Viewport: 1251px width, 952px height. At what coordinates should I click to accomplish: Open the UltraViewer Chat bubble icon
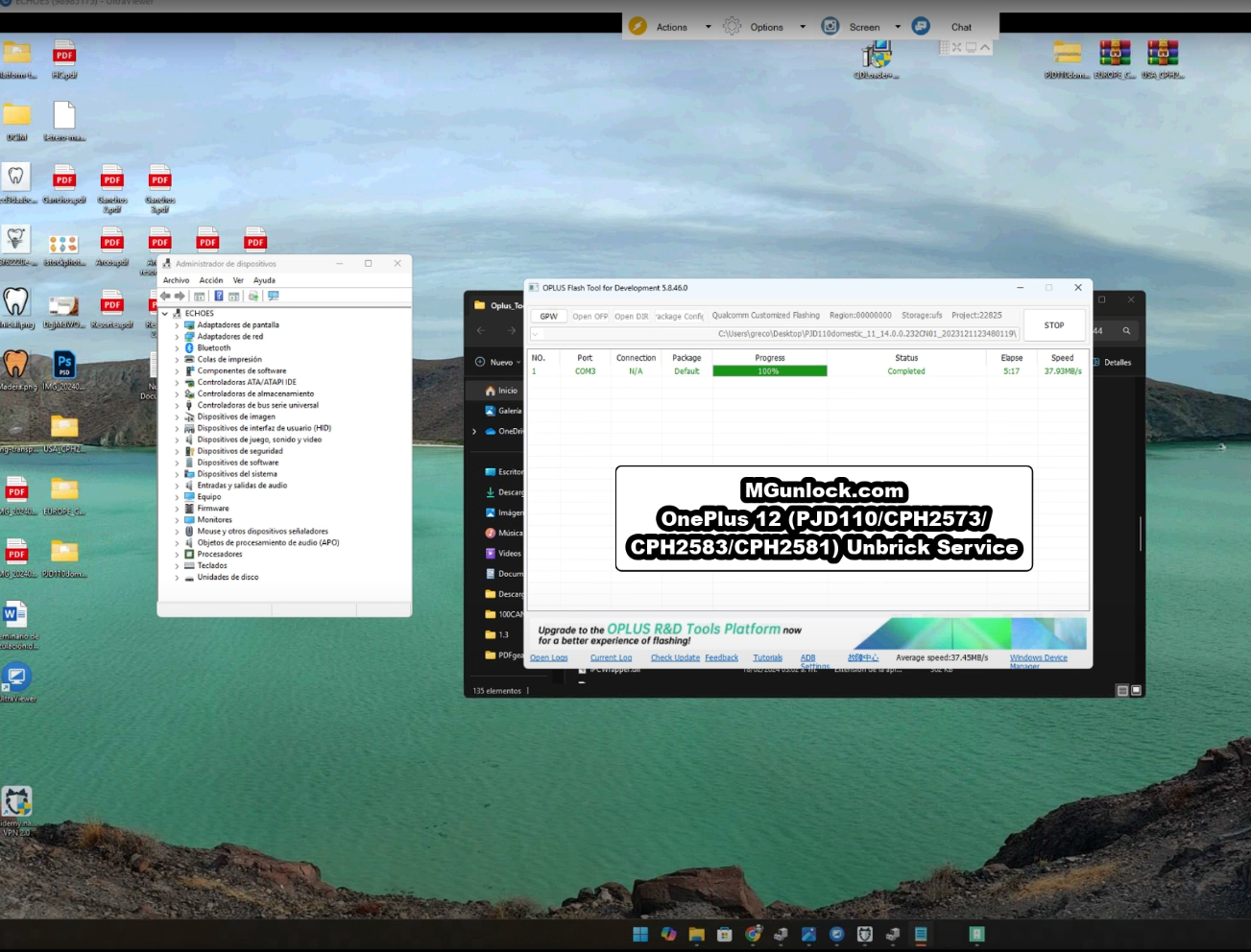[x=921, y=27]
